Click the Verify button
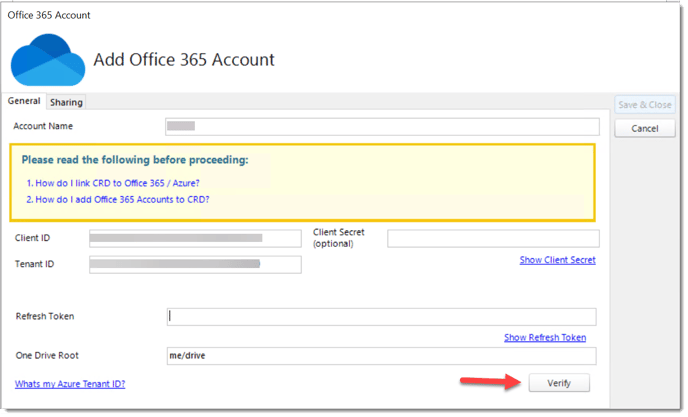Viewport: 688px width, 417px height. click(560, 384)
